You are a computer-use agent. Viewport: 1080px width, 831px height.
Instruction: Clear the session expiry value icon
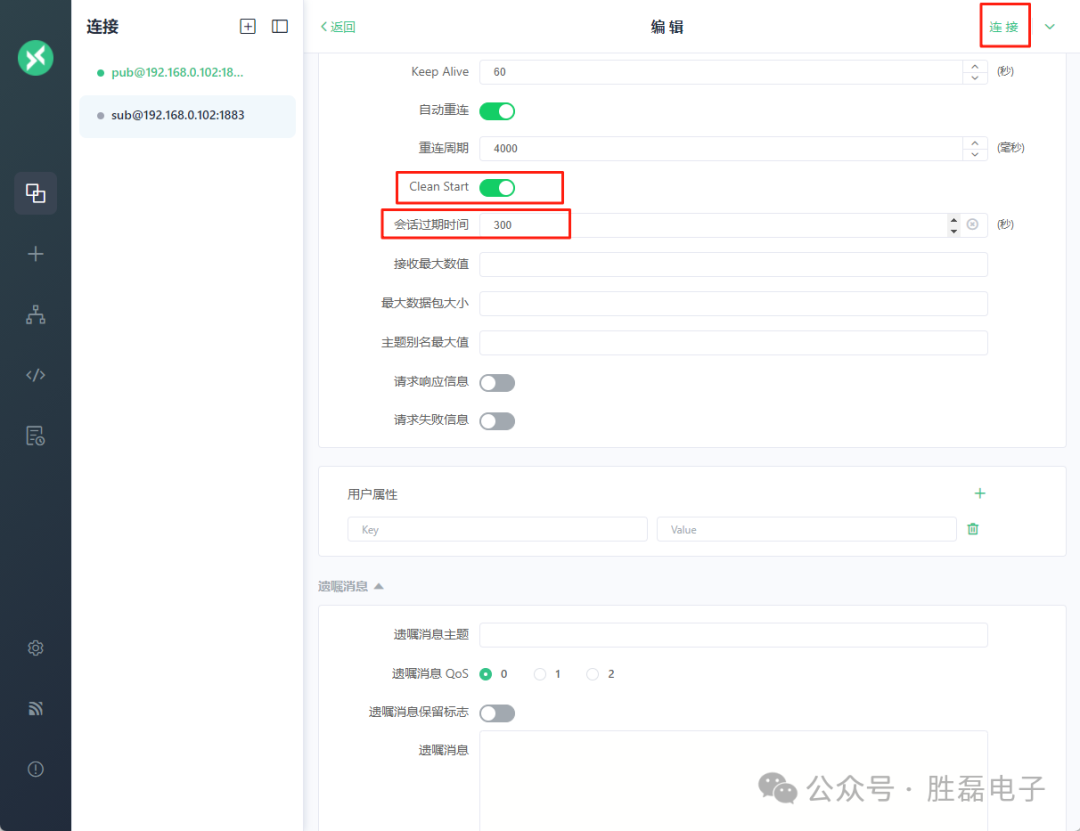click(x=972, y=225)
